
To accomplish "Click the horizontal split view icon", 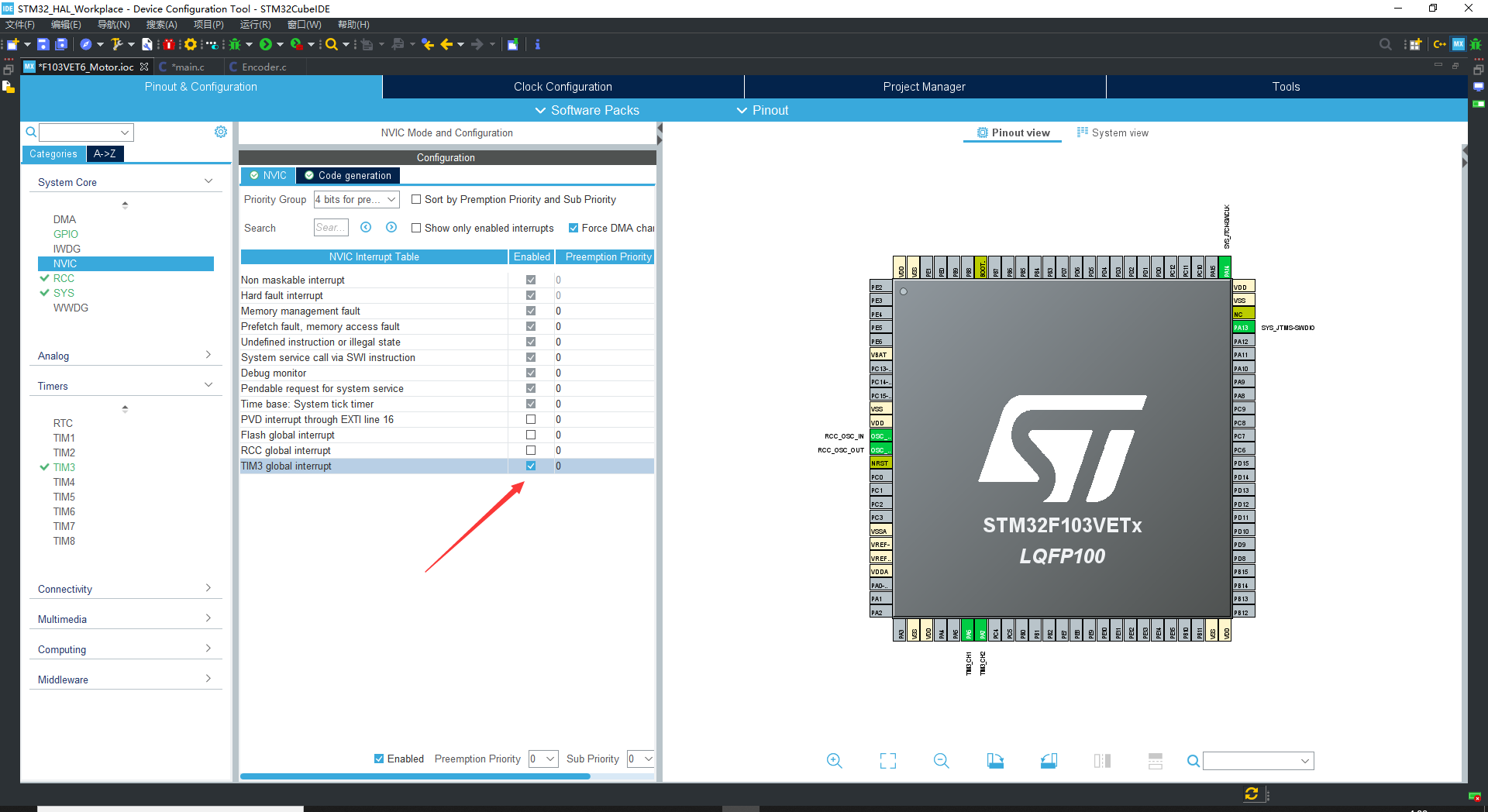I will (x=1156, y=761).
